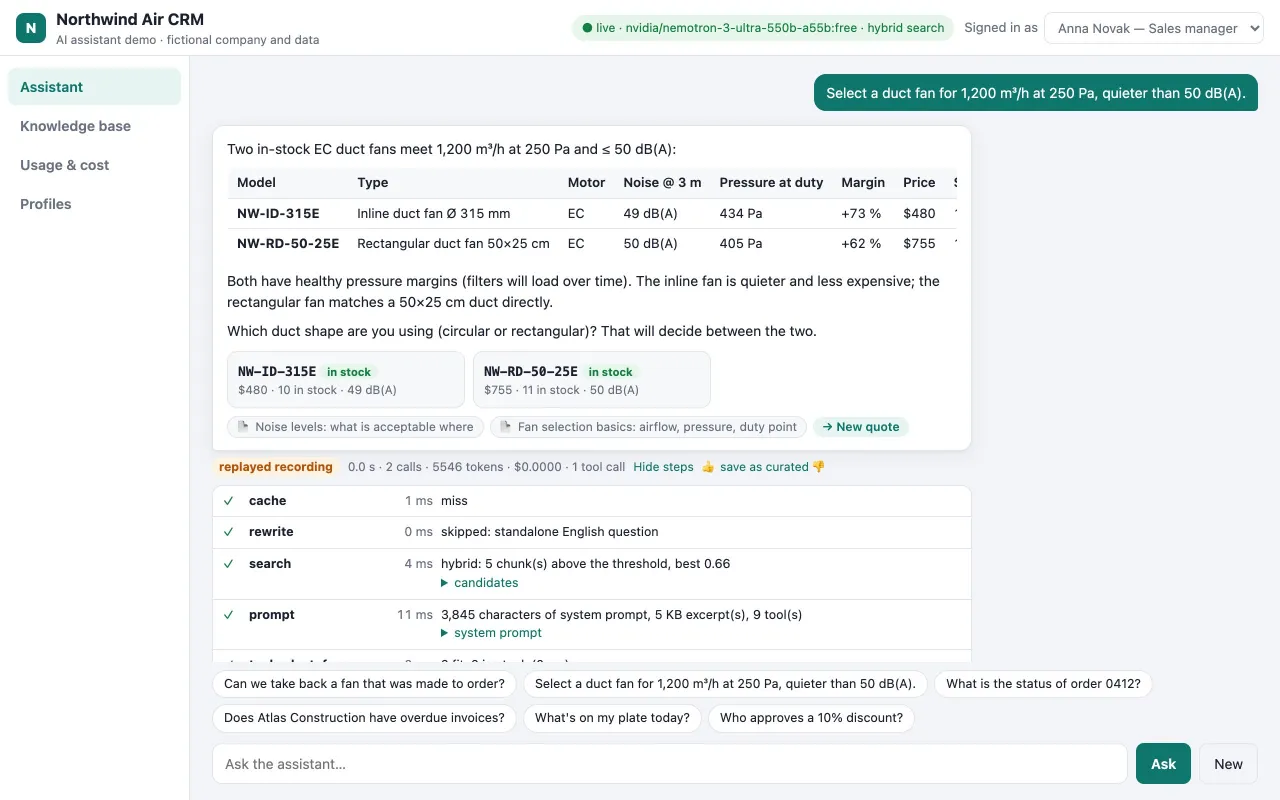
Task: Pick the duct fan selection suggestion chip
Action: pyautogui.click(x=725, y=684)
